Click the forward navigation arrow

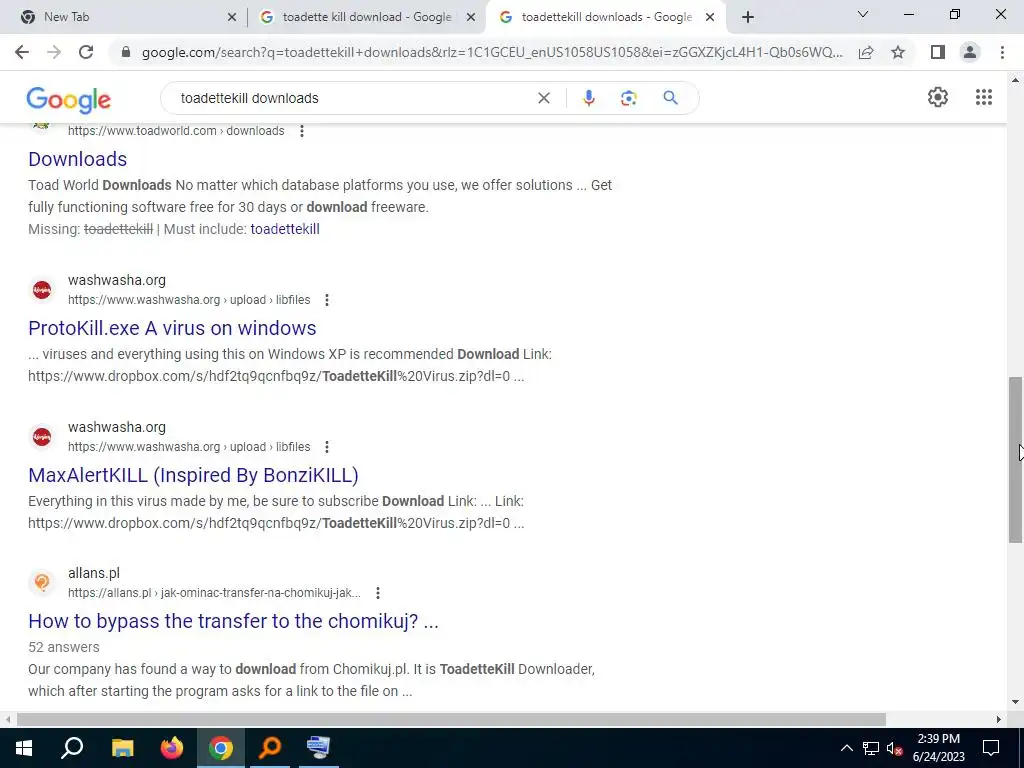[54, 52]
